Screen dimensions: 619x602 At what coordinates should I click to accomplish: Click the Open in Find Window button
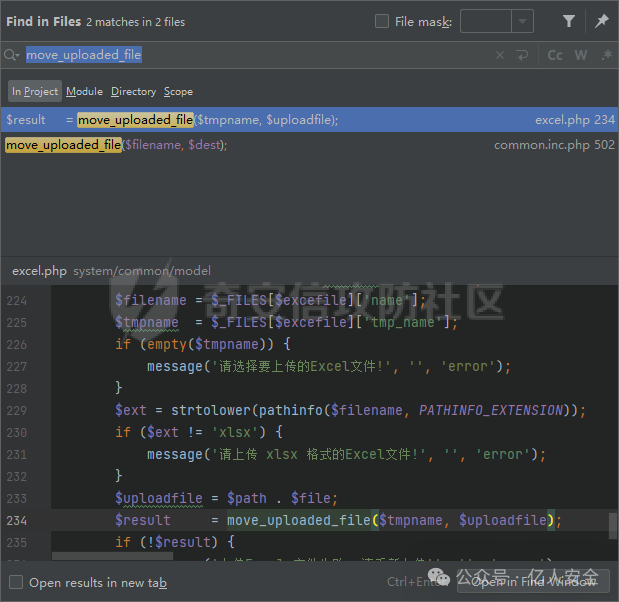pyautogui.click(x=533, y=582)
